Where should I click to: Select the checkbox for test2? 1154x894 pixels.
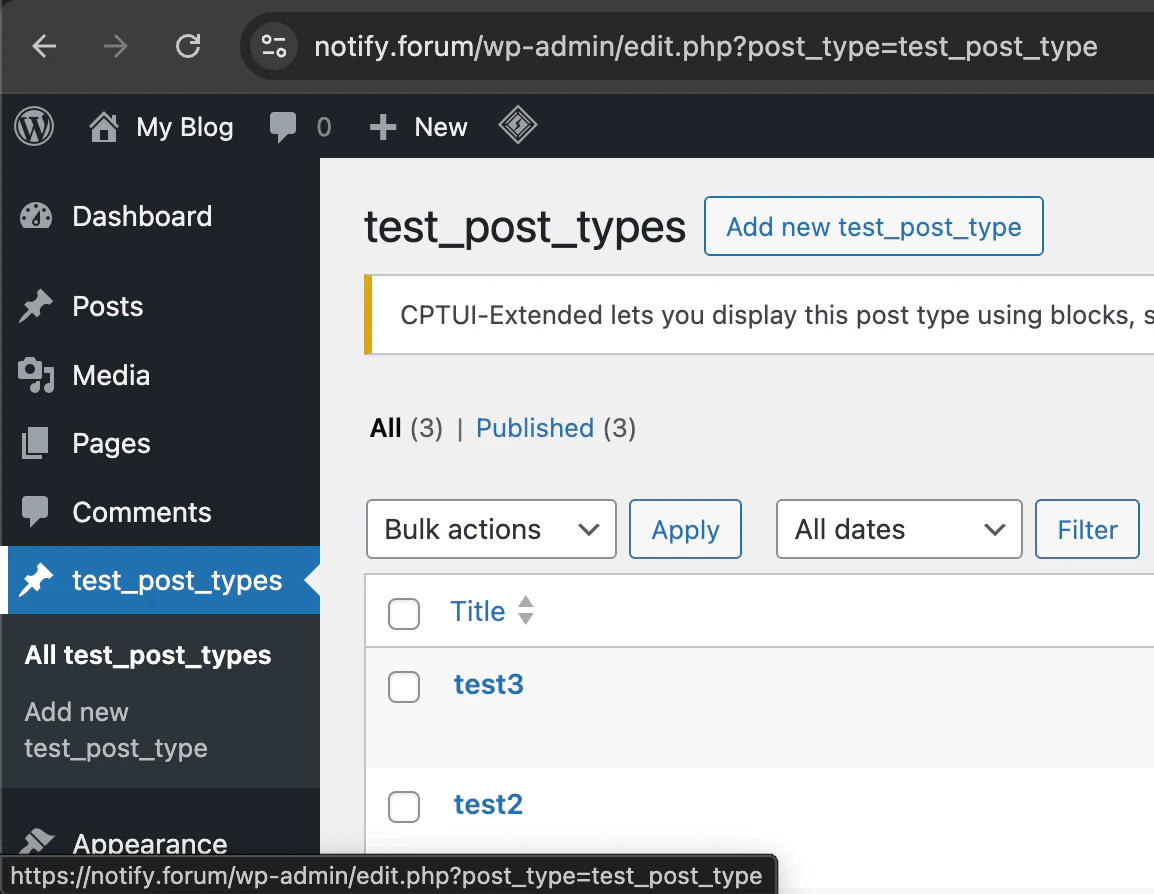(404, 807)
